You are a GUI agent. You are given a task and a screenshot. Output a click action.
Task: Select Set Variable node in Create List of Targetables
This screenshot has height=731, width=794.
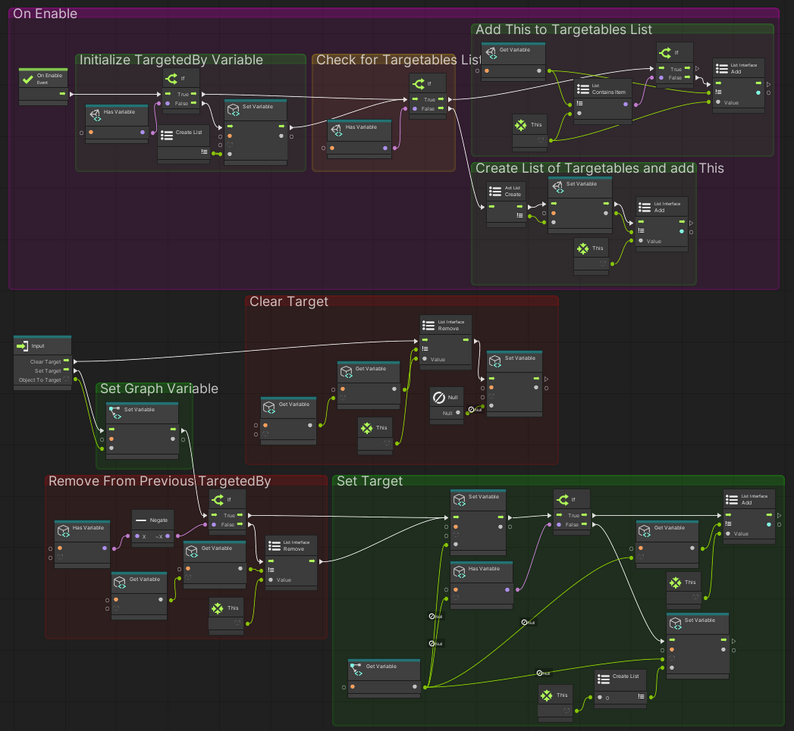(580, 205)
